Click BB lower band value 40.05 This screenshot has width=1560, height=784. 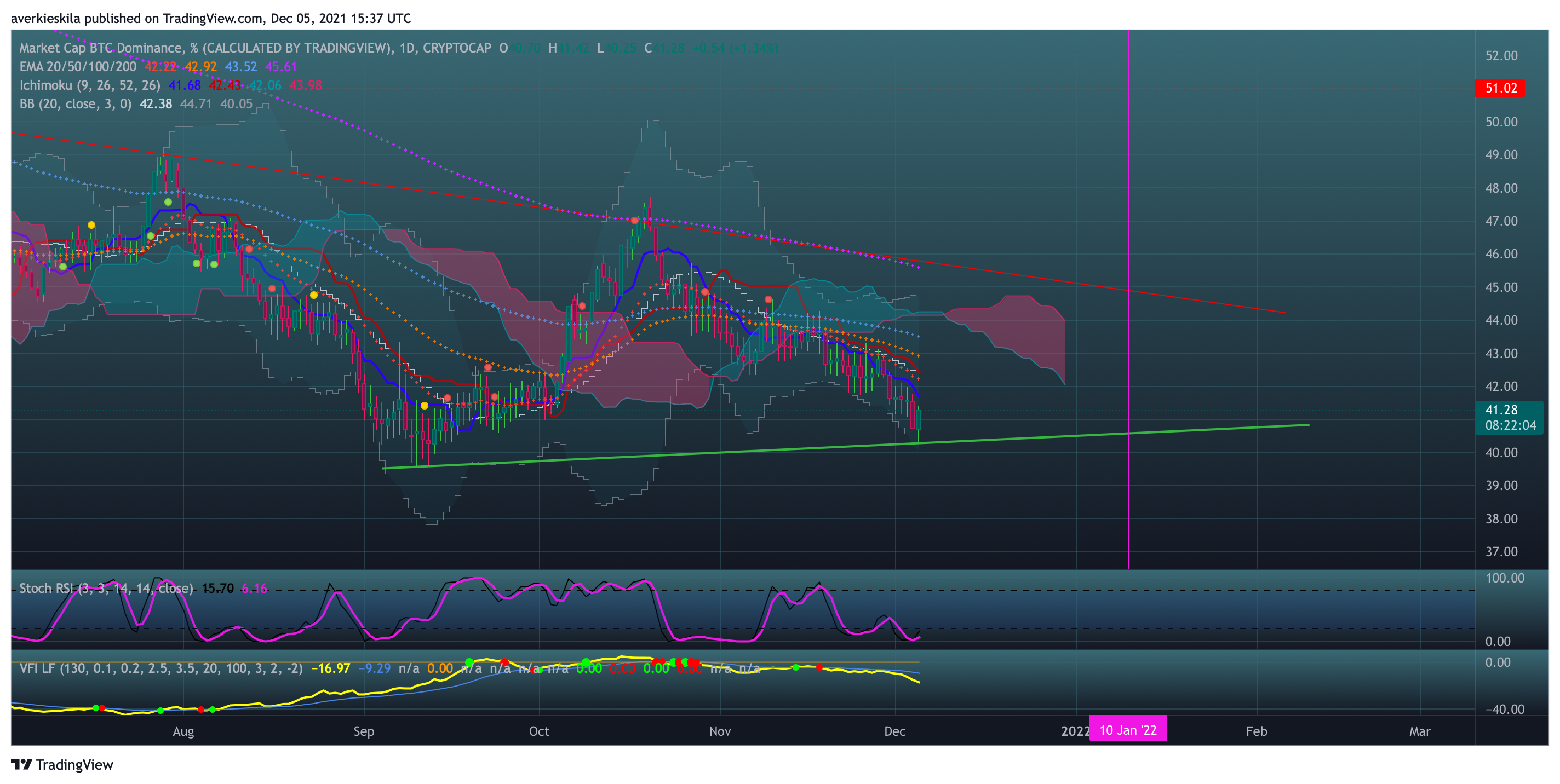[236, 104]
